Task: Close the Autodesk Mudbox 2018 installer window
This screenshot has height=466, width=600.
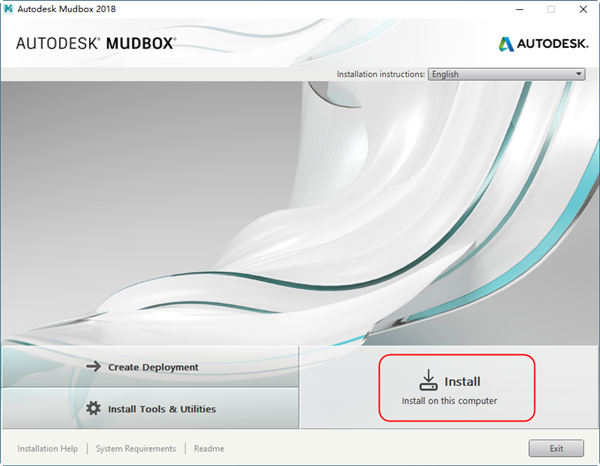Action: (583, 9)
